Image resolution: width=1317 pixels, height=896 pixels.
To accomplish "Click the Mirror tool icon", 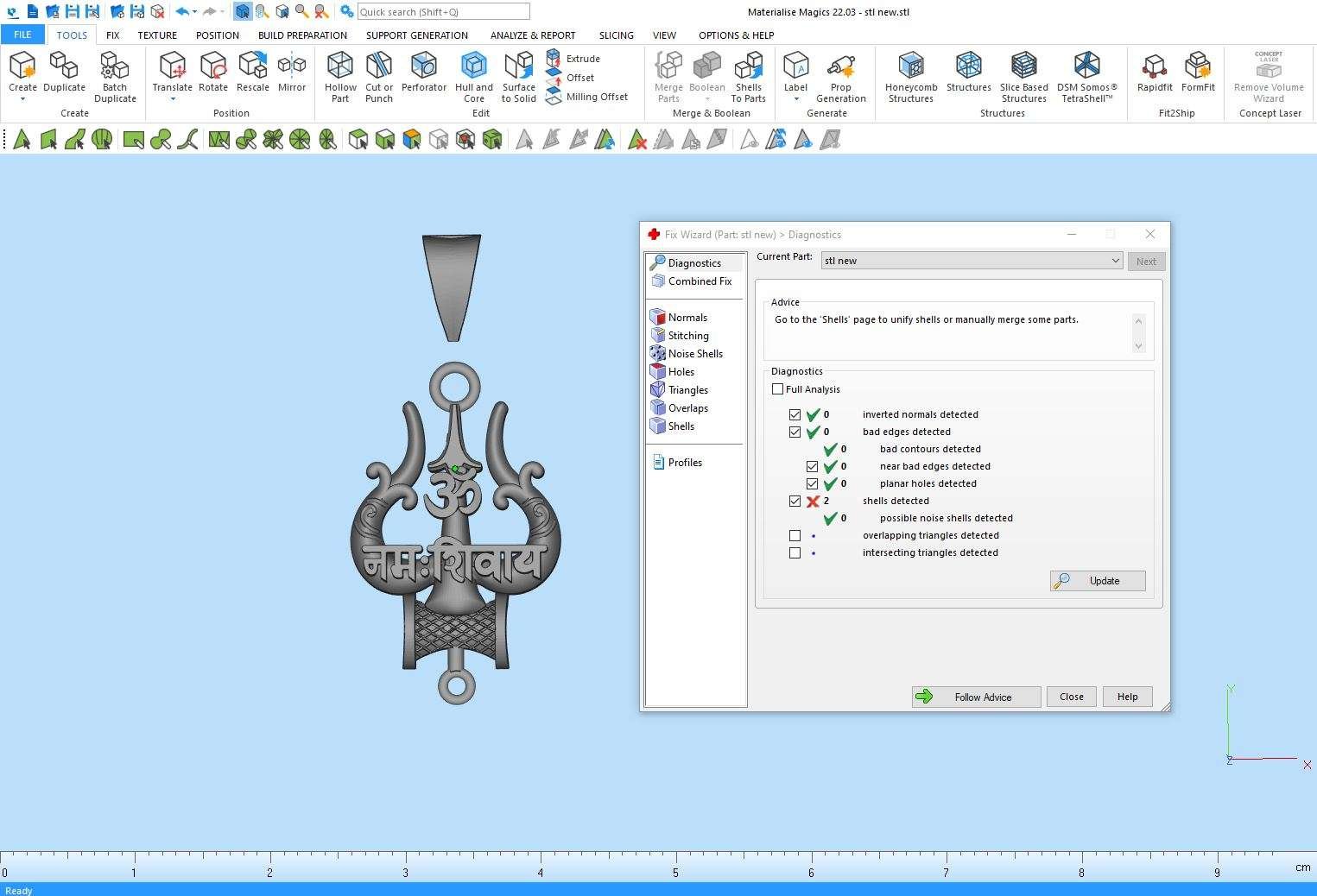I will pyautogui.click(x=292, y=73).
